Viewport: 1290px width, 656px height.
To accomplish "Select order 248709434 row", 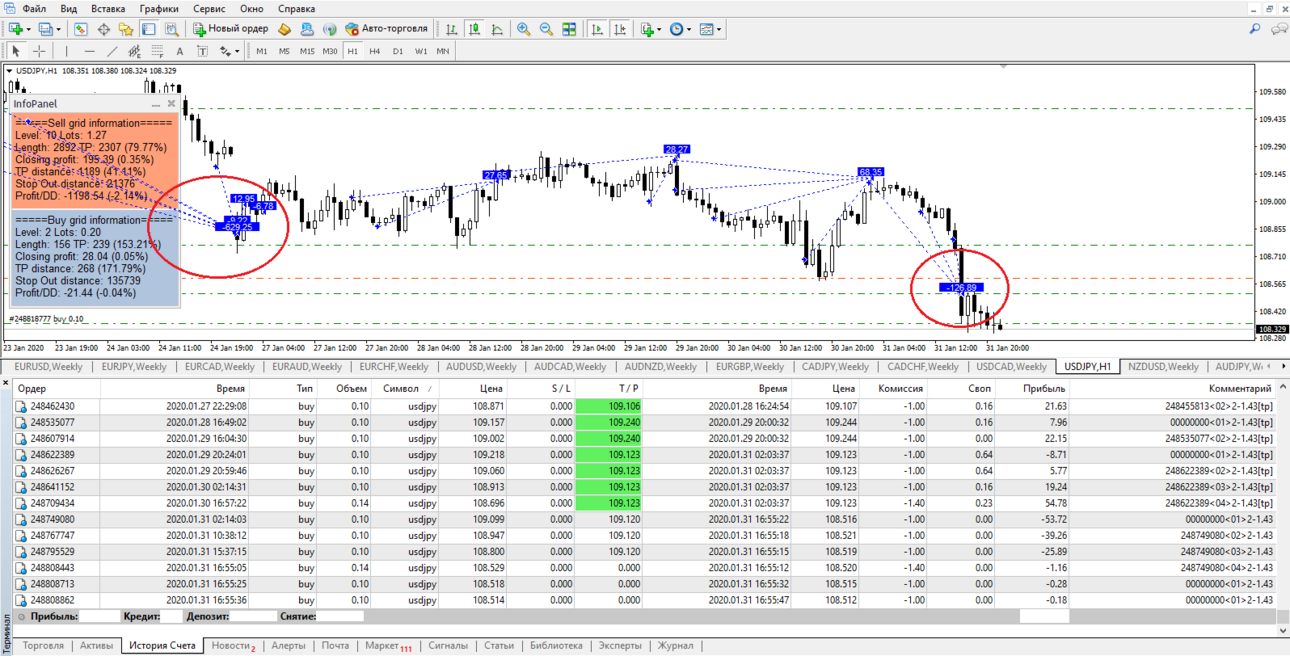I will pyautogui.click(x=645, y=503).
